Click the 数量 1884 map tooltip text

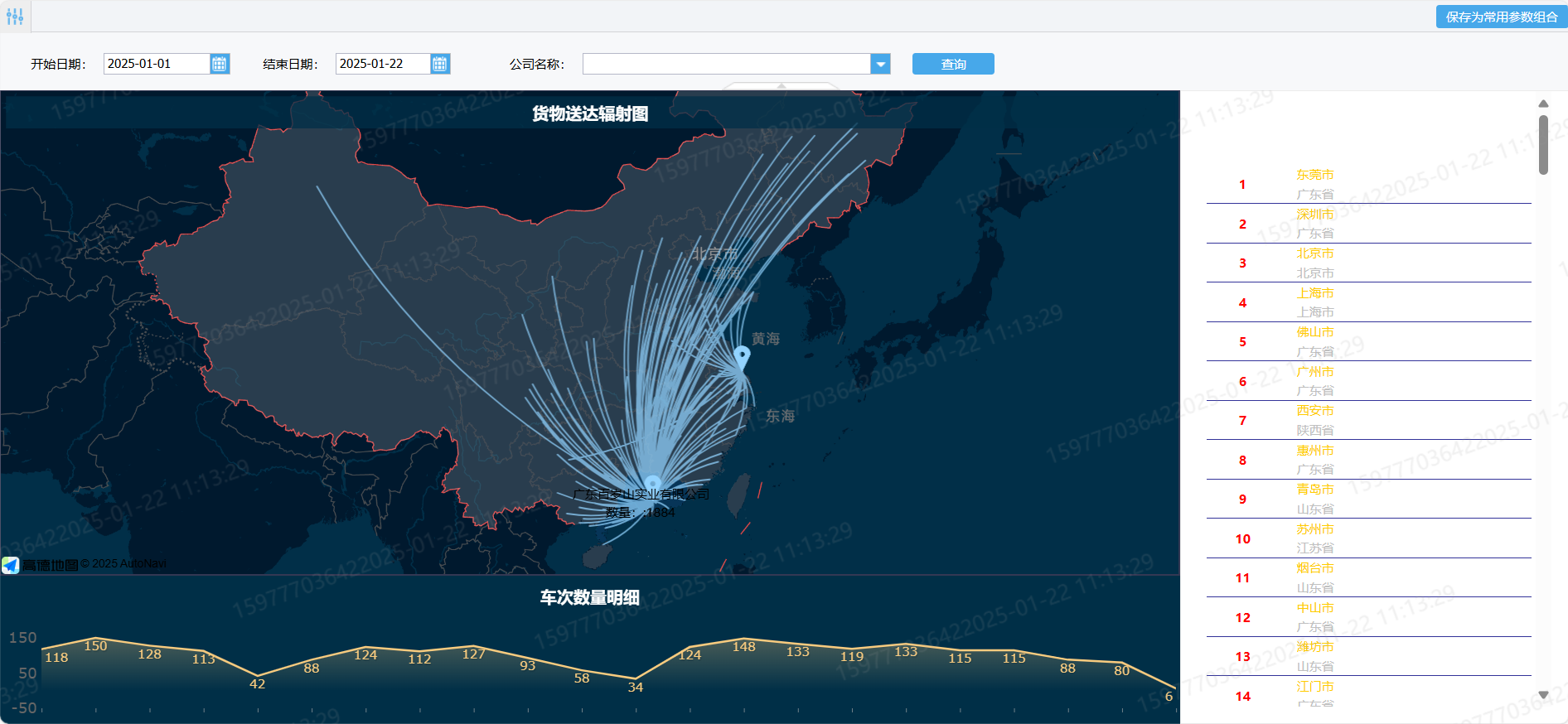click(641, 513)
